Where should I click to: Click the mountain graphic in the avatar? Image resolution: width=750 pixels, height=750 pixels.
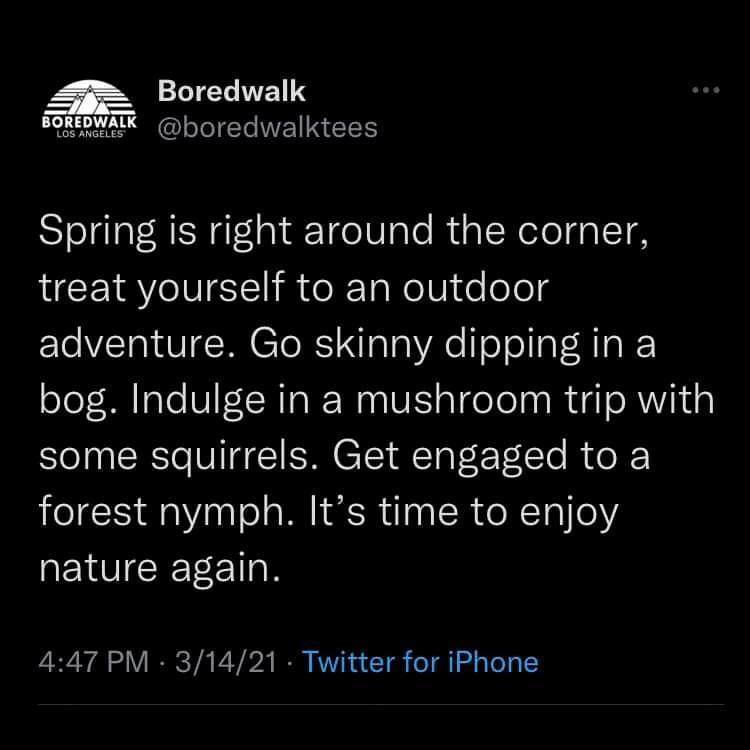point(87,98)
